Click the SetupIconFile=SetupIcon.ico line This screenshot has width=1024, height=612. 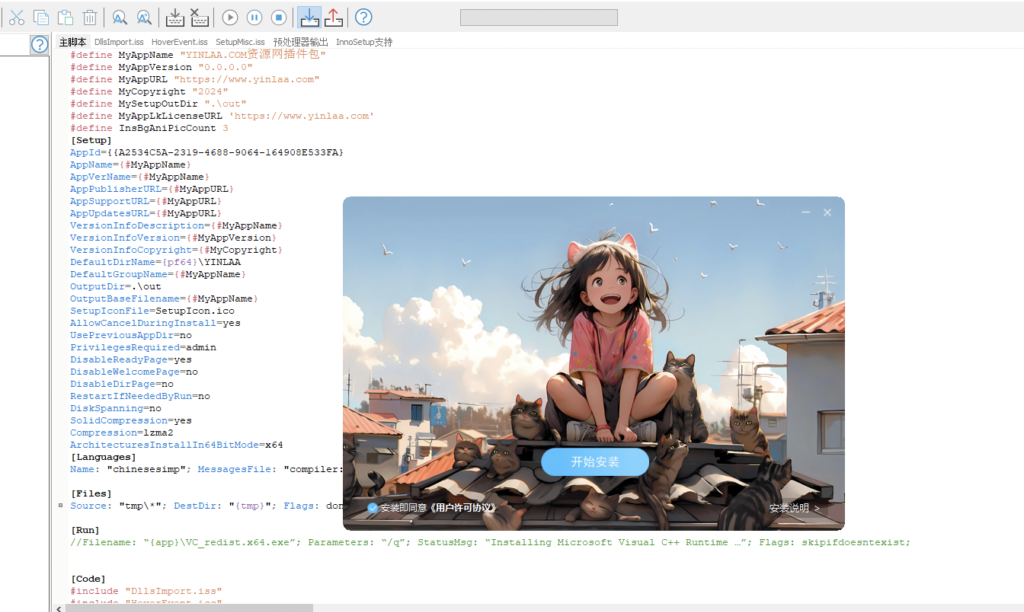pyautogui.click(x=152, y=311)
